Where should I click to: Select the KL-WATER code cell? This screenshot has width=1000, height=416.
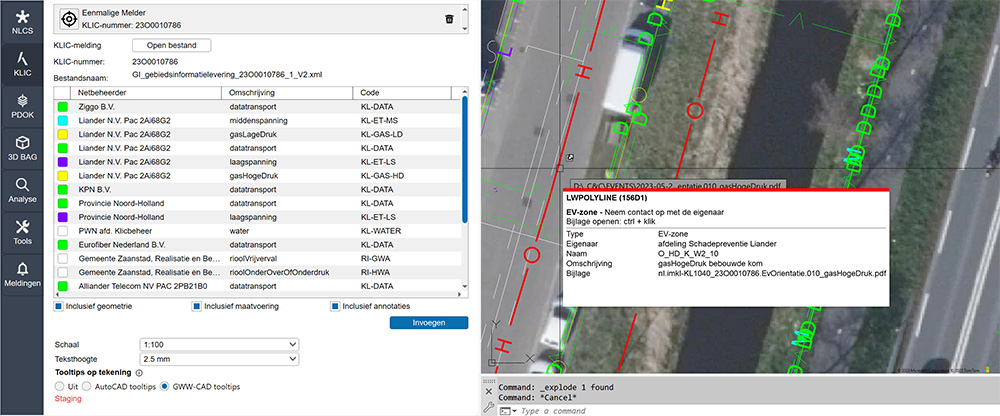pyautogui.click(x=381, y=231)
